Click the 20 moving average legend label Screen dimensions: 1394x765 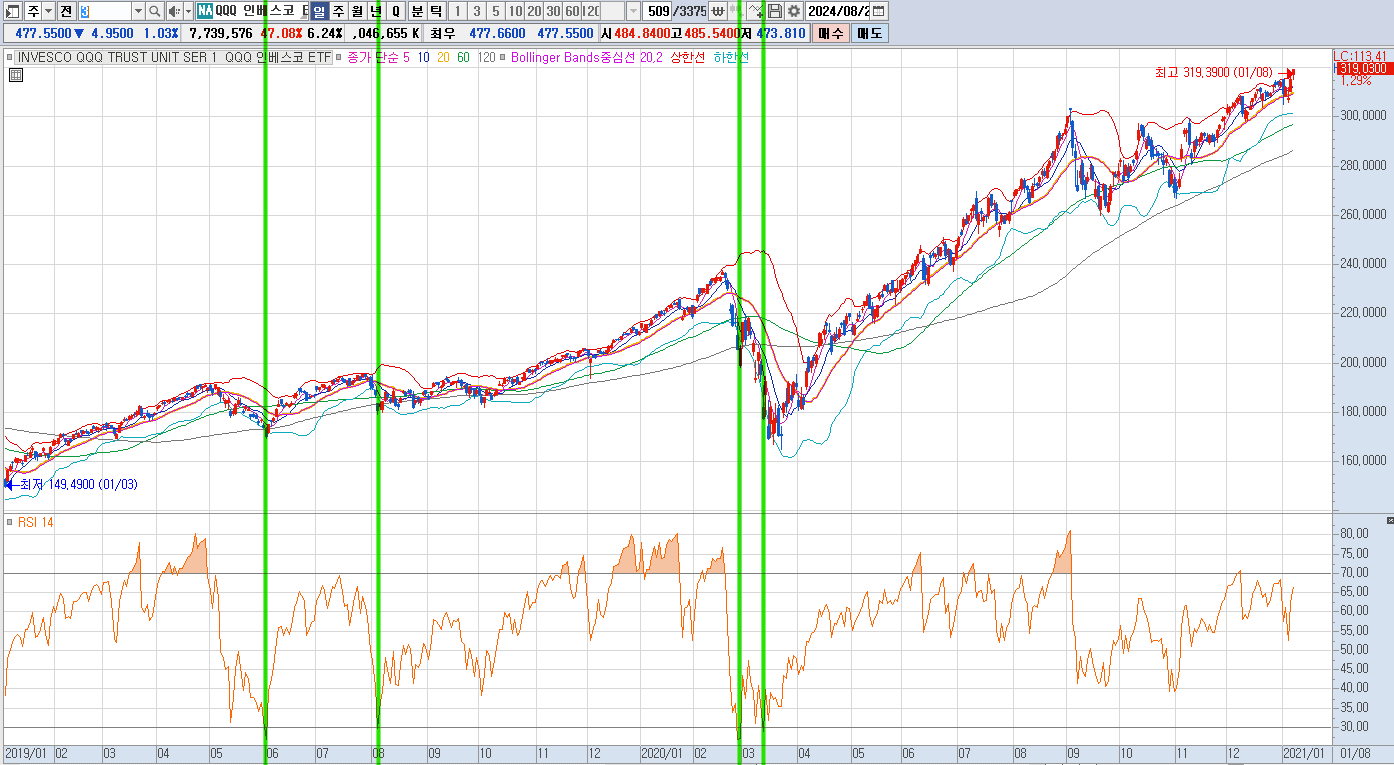tap(444, 58)
